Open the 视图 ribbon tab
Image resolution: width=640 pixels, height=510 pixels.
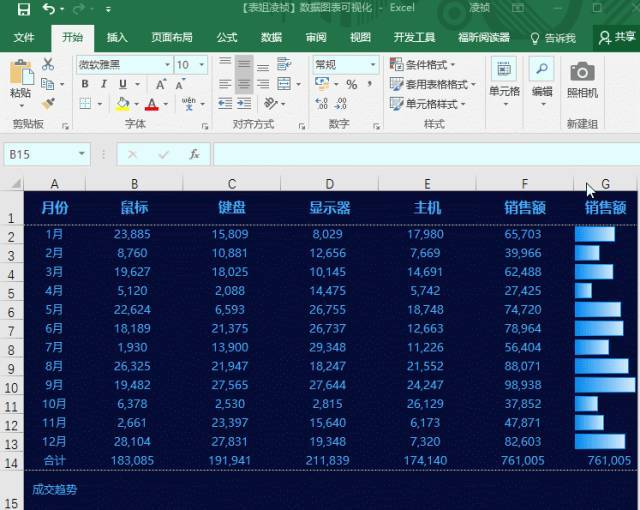pos(360,38)
